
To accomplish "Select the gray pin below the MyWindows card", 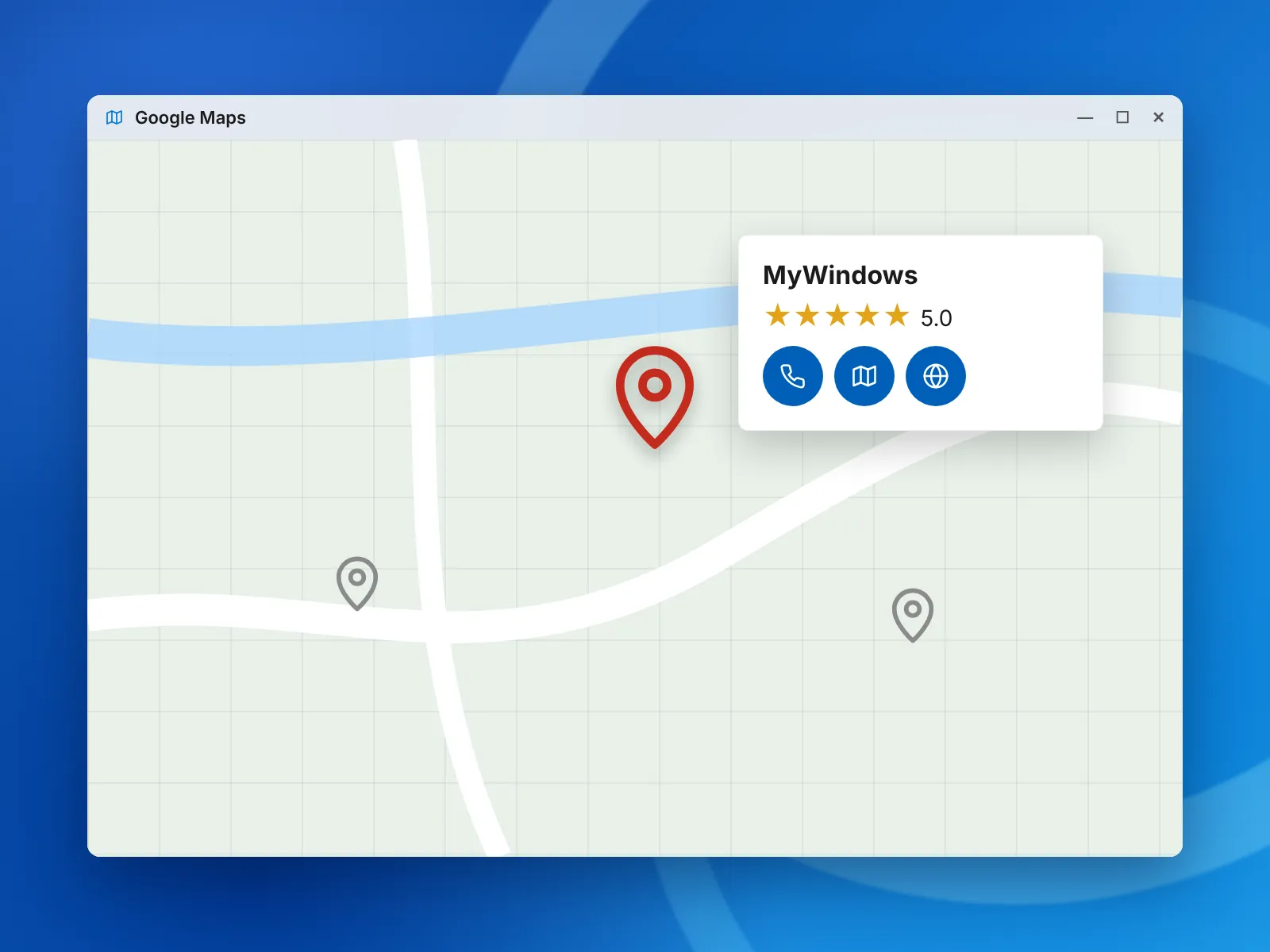I will 913,615.
